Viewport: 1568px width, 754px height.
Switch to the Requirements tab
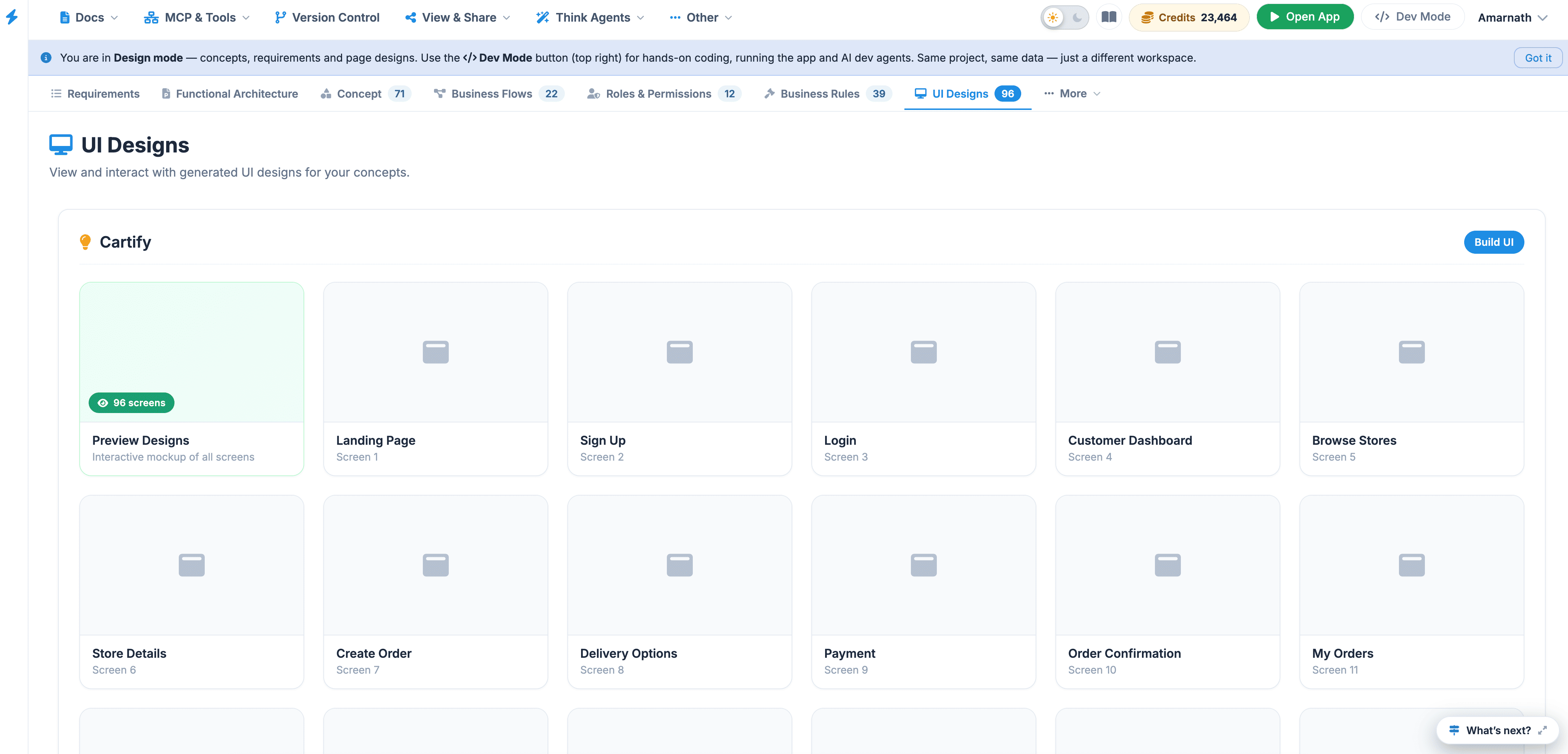pyautogui.click(x=95, y=94)
